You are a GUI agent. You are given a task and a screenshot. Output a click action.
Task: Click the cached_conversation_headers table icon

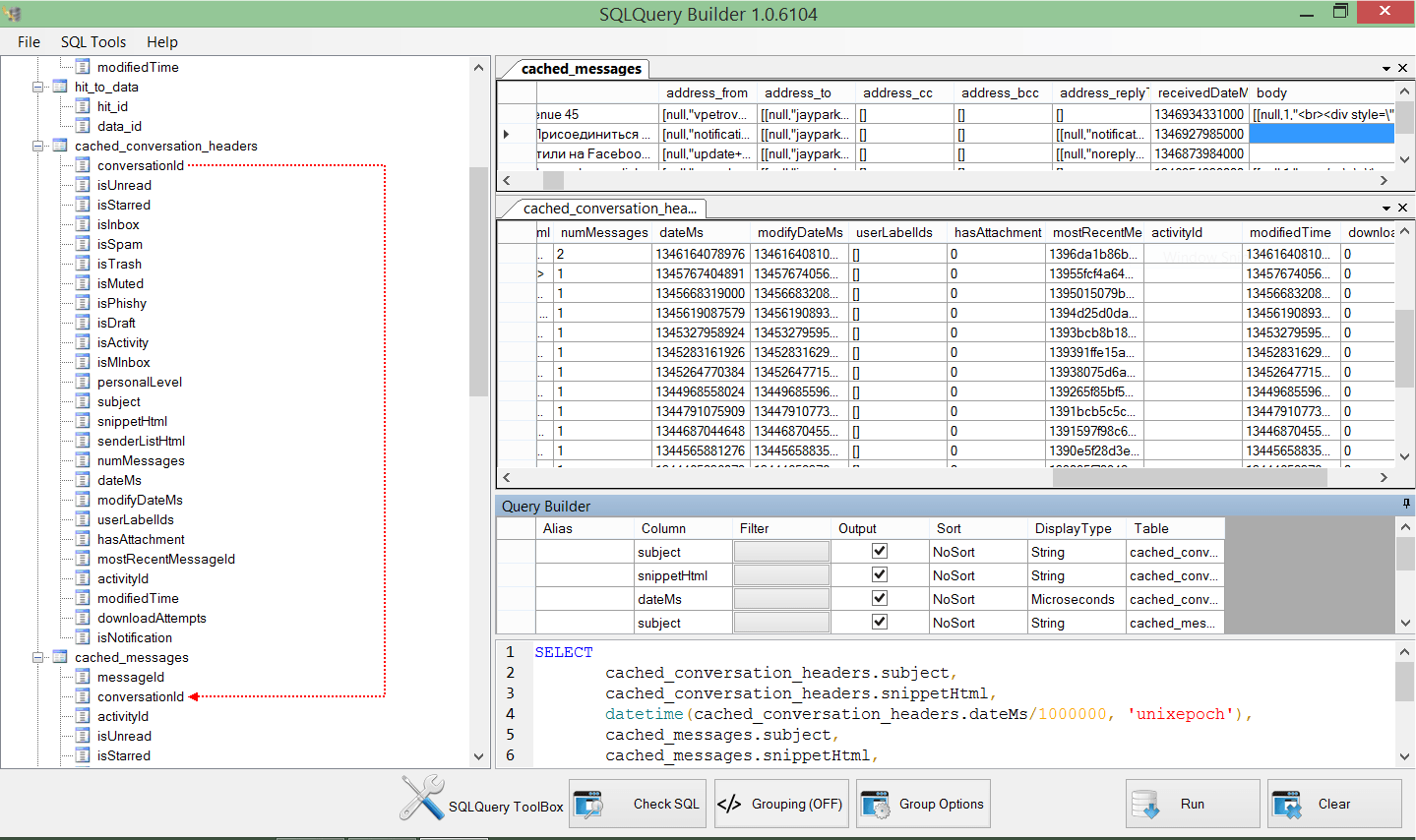(60, 146)
